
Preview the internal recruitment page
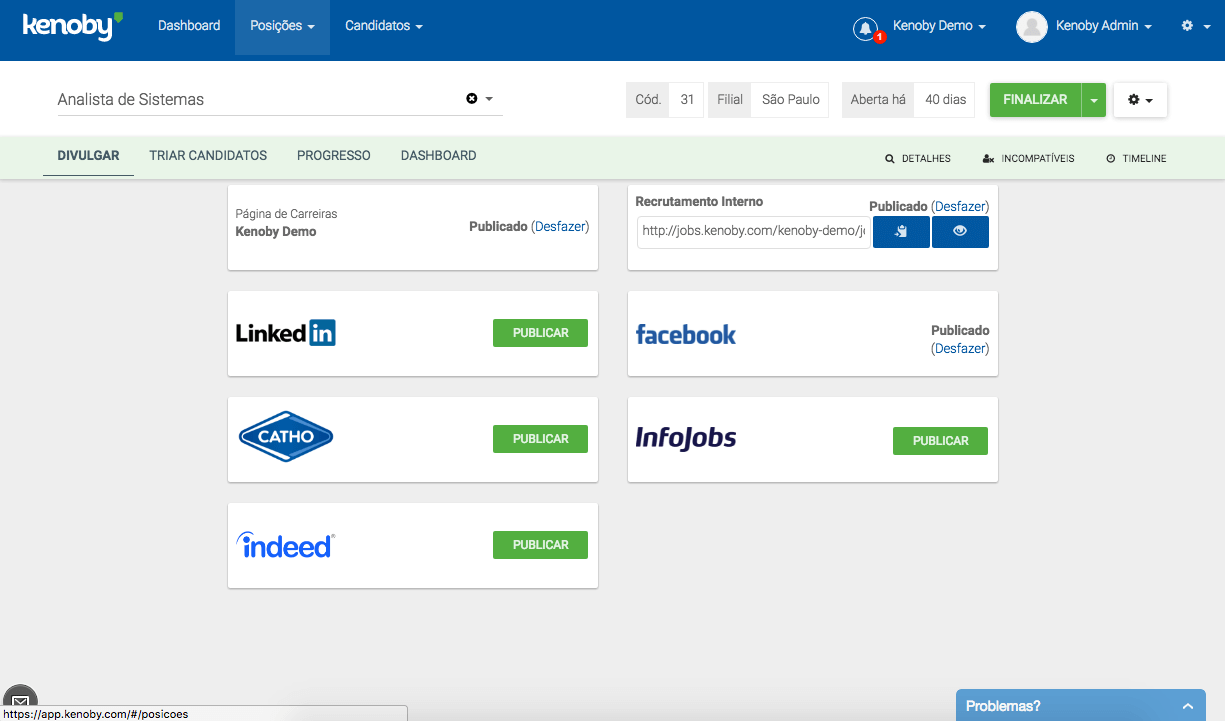[x=960, y=232]
